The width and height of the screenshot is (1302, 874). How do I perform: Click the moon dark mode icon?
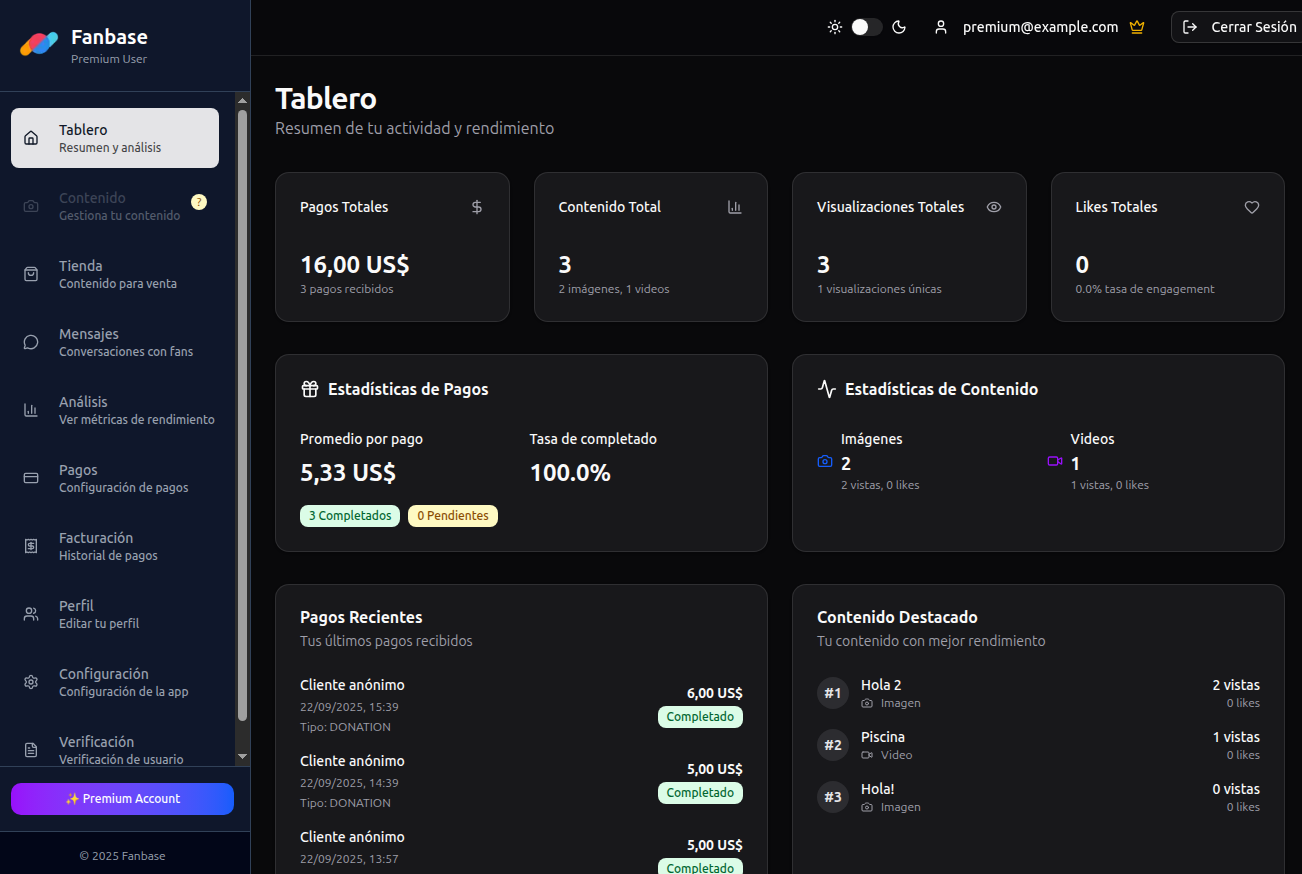coord(899,27)
